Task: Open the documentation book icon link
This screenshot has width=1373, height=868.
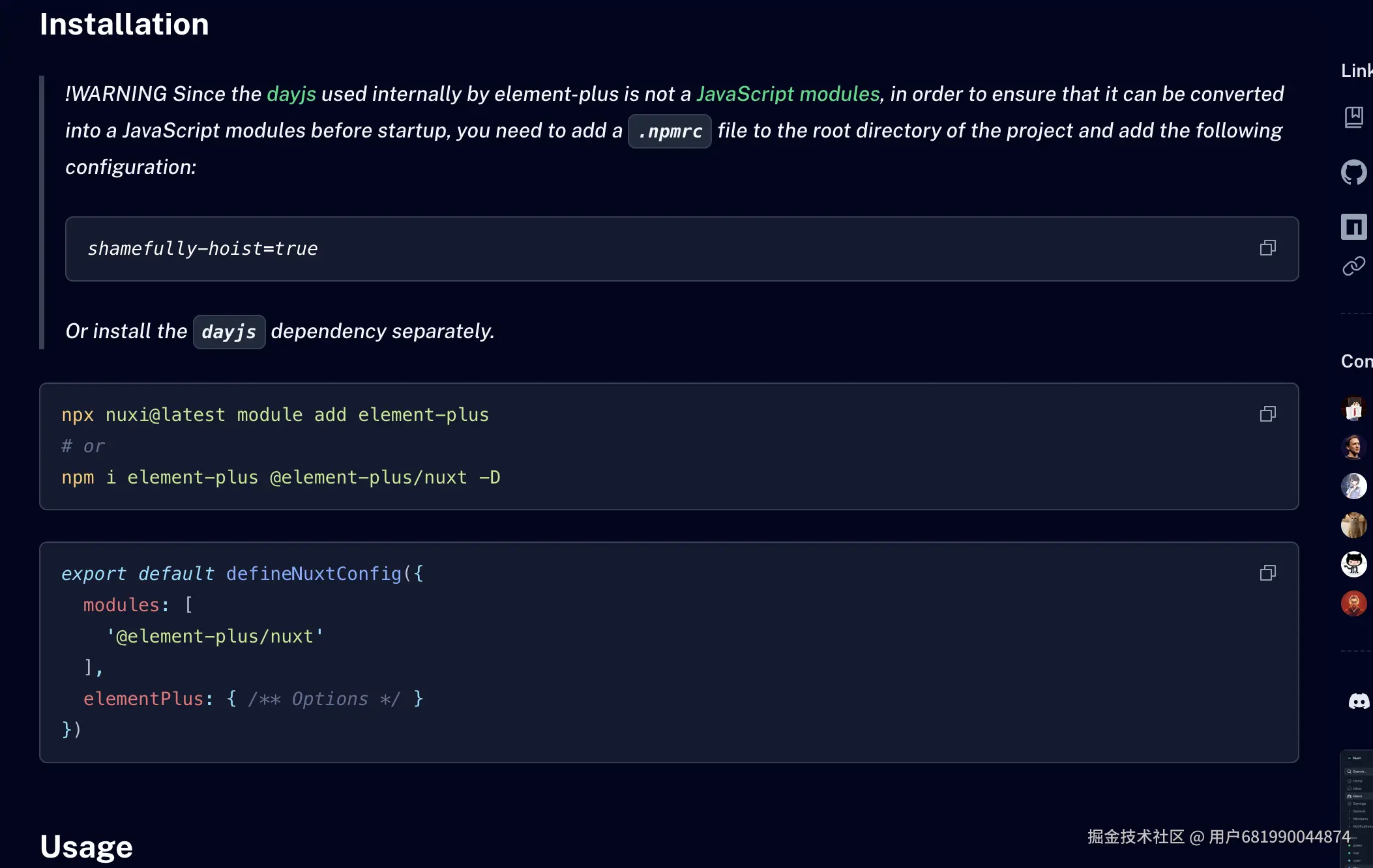Action: click(1353, 117)
